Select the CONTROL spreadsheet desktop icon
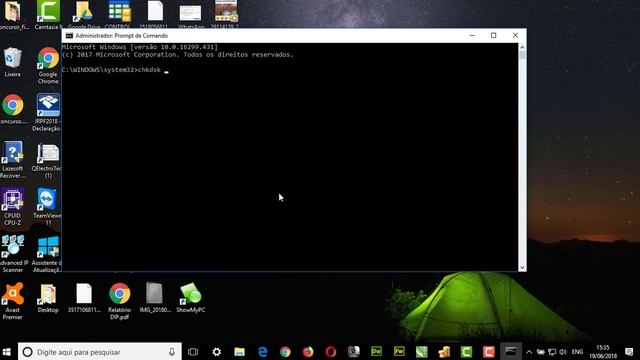The height and width of the screenshot is (360, 640). point(119,15)
